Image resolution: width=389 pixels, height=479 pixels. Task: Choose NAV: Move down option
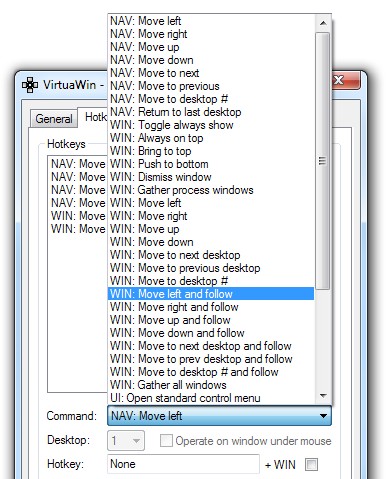click(x=211, y=60)
